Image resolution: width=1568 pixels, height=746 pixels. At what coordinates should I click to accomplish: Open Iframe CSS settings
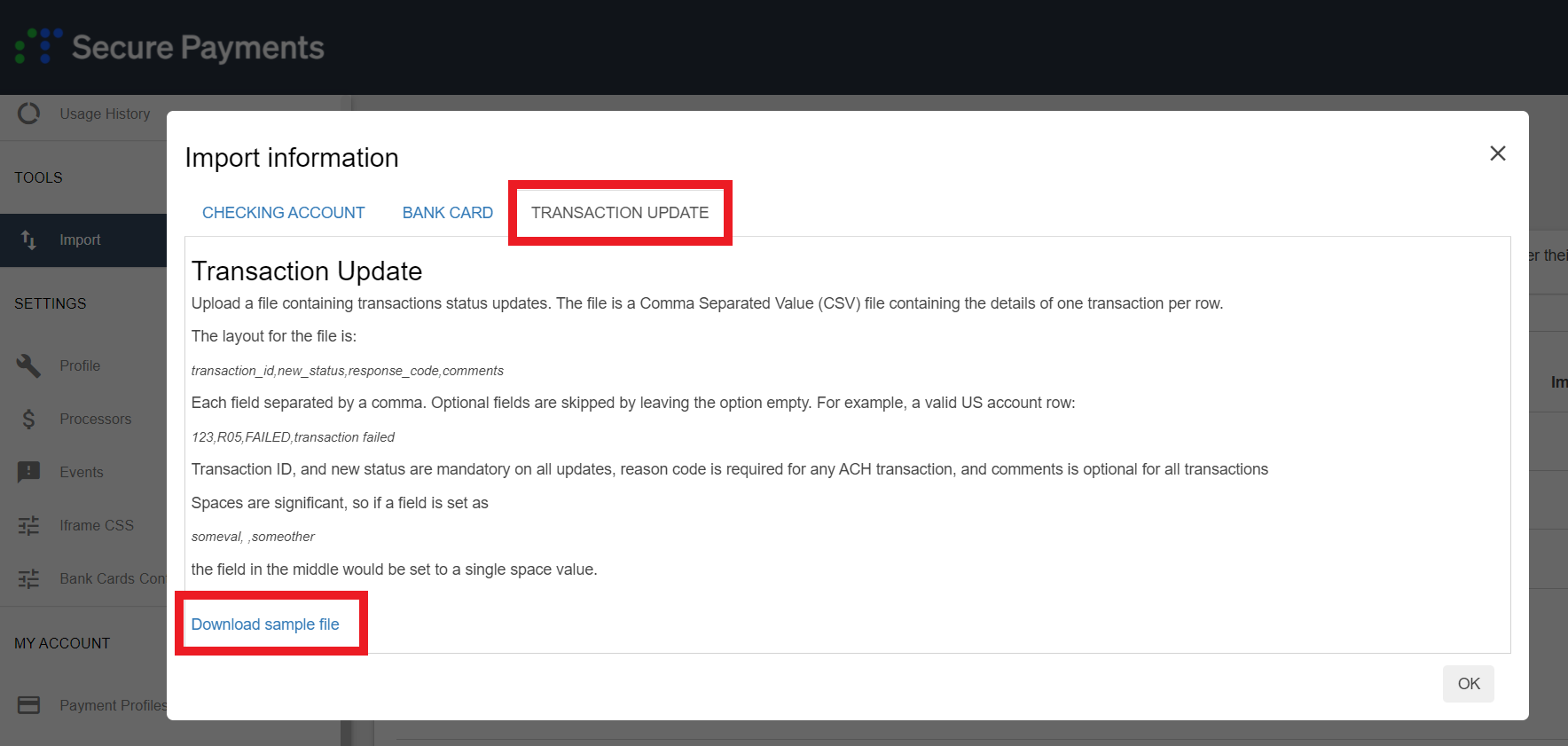(97, 525)
